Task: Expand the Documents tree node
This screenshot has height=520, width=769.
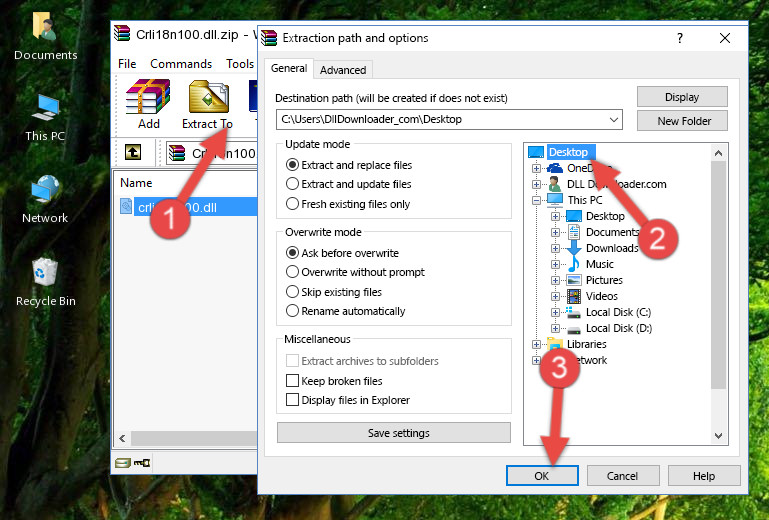Action: coord(555,233)
